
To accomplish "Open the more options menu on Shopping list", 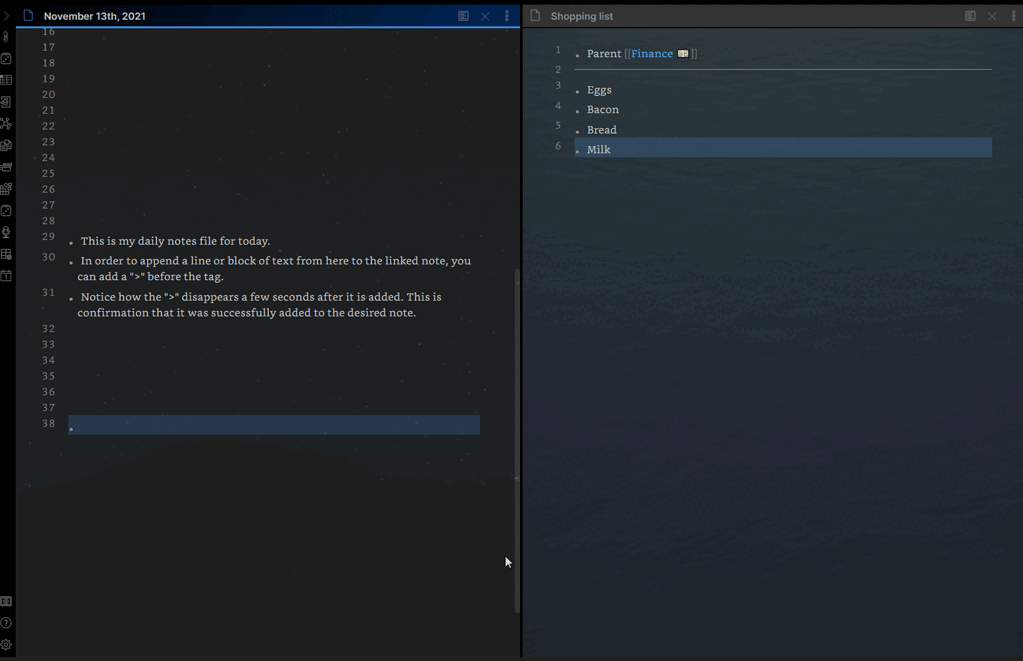I will click(x=1013, y=16).
